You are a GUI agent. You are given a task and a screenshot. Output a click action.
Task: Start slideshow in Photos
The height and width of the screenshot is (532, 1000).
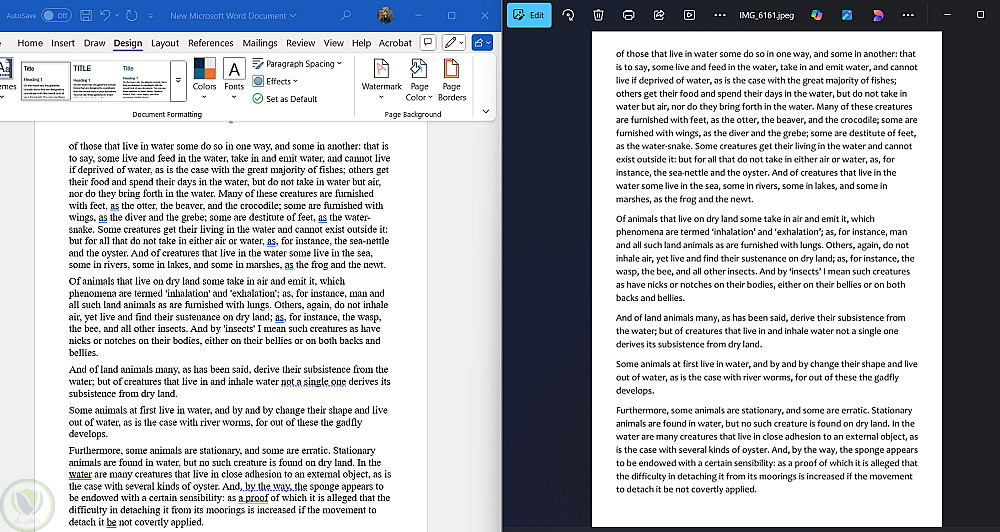pyautogui.click(x=689, y=15)
